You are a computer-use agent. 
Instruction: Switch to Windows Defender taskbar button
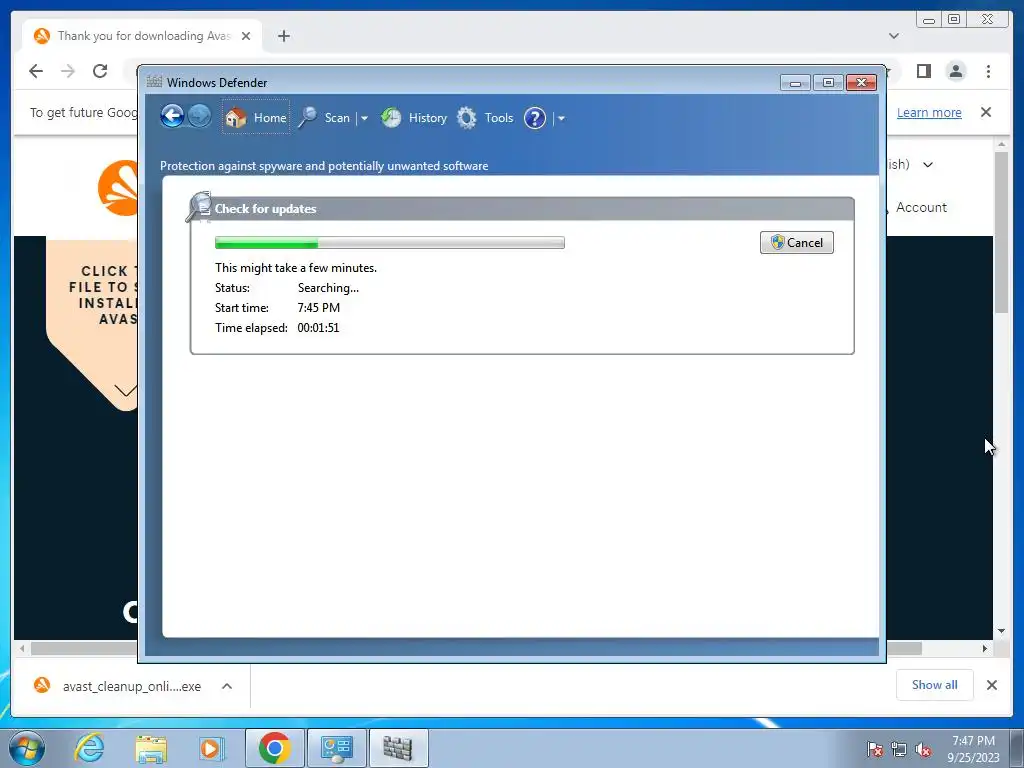(x=398, y=748)
